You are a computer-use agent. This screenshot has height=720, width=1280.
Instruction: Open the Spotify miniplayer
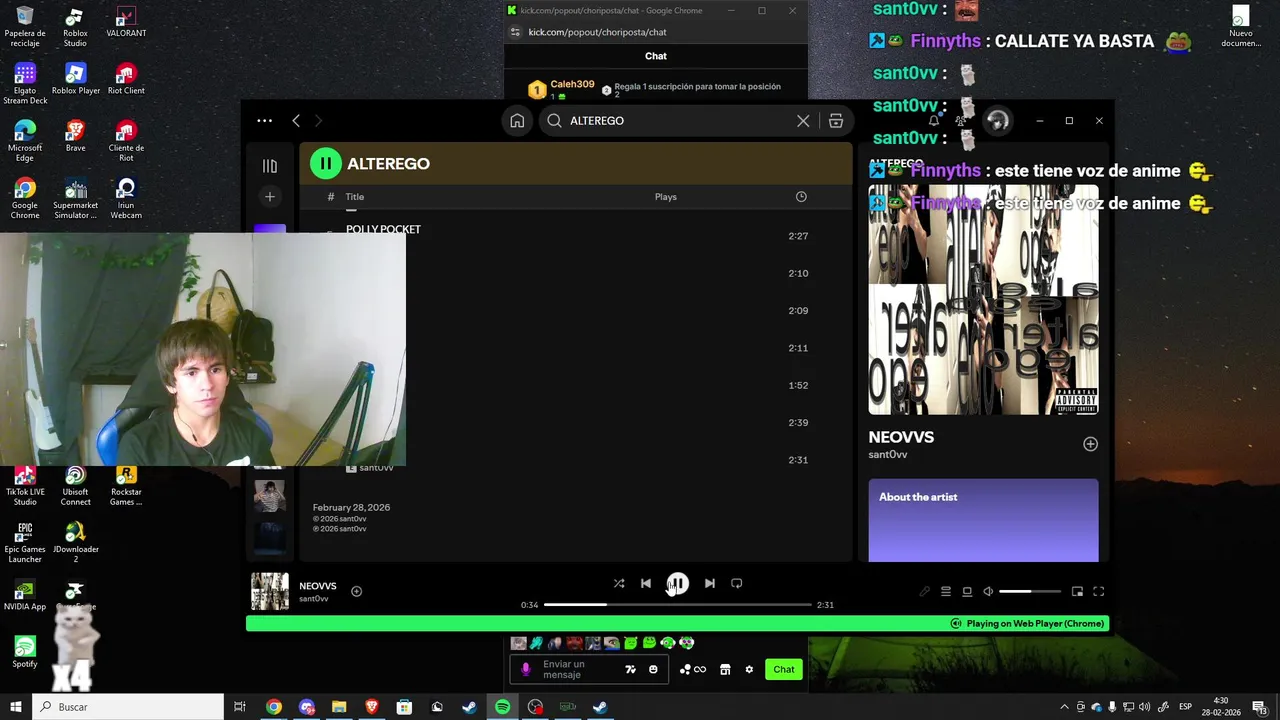click(1077, 592)
